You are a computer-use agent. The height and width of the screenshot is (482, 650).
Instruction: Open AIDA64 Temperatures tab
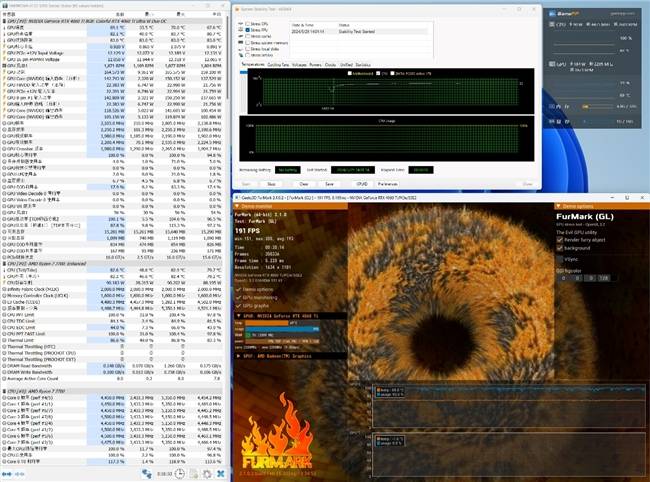pos(252,65)
